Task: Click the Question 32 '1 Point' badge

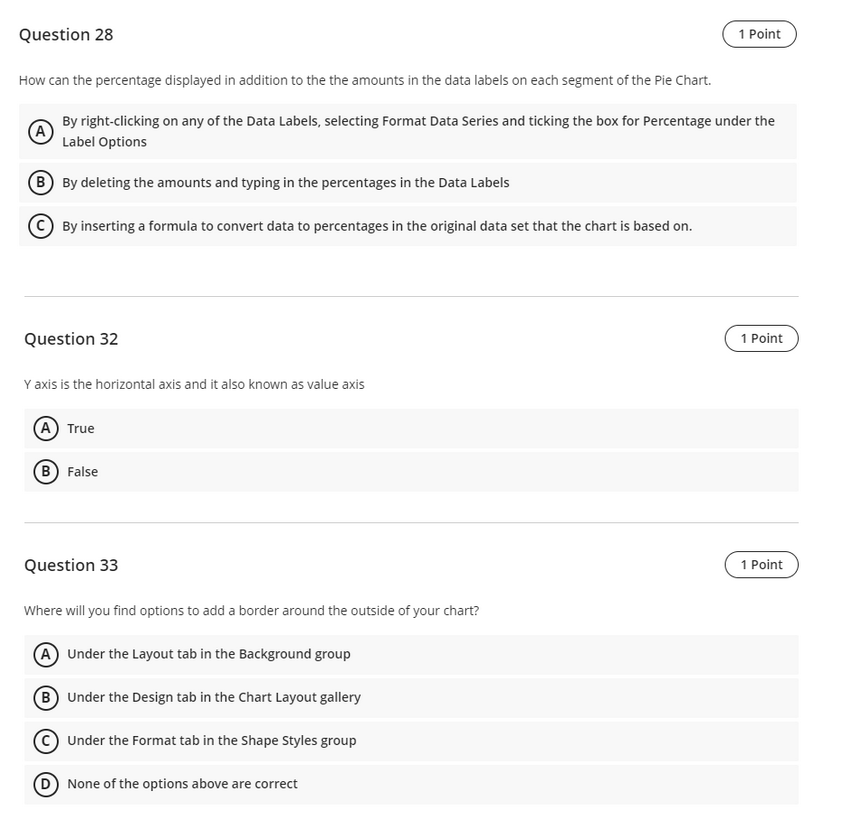Action: pyautogui.click(x=761, y=339)
